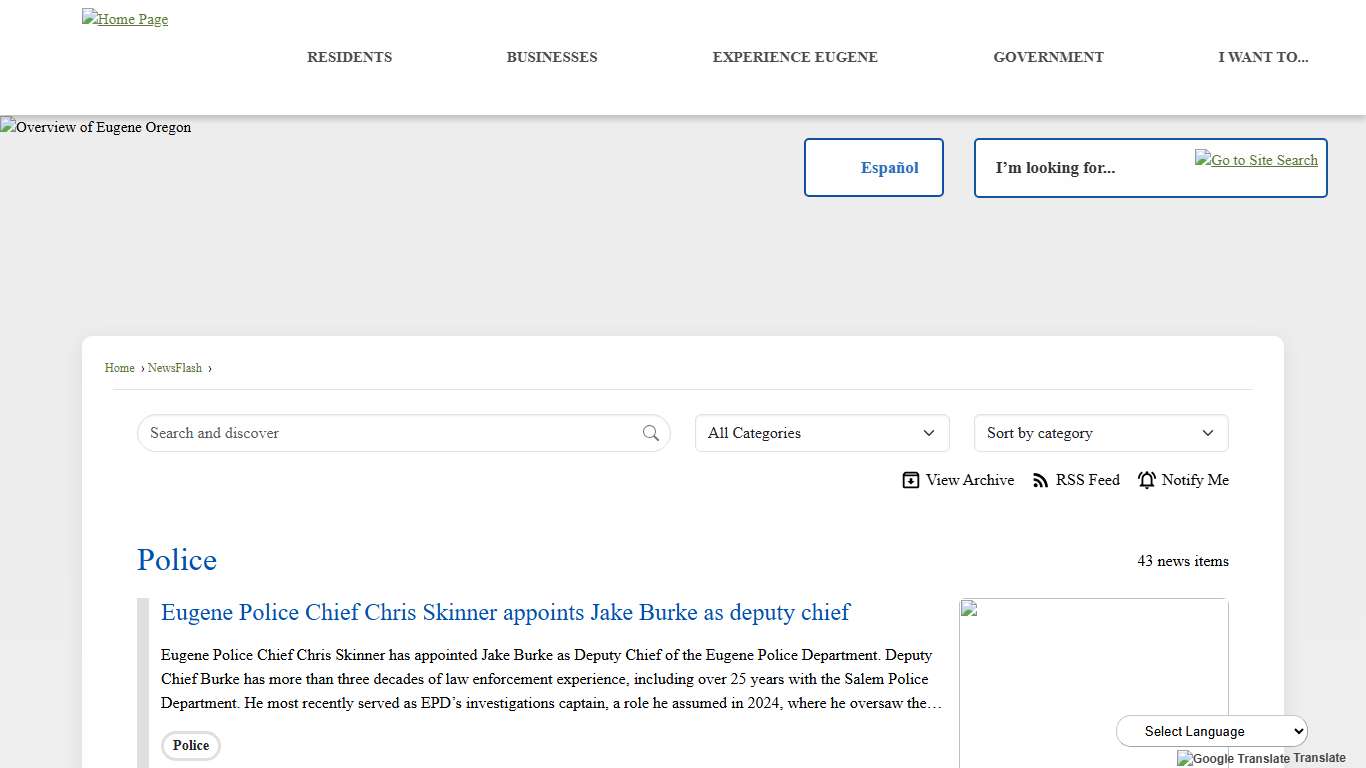Screen dimensions: 1366x768
Task: Click the Home Page logo image
Action: tap(125, 19)
